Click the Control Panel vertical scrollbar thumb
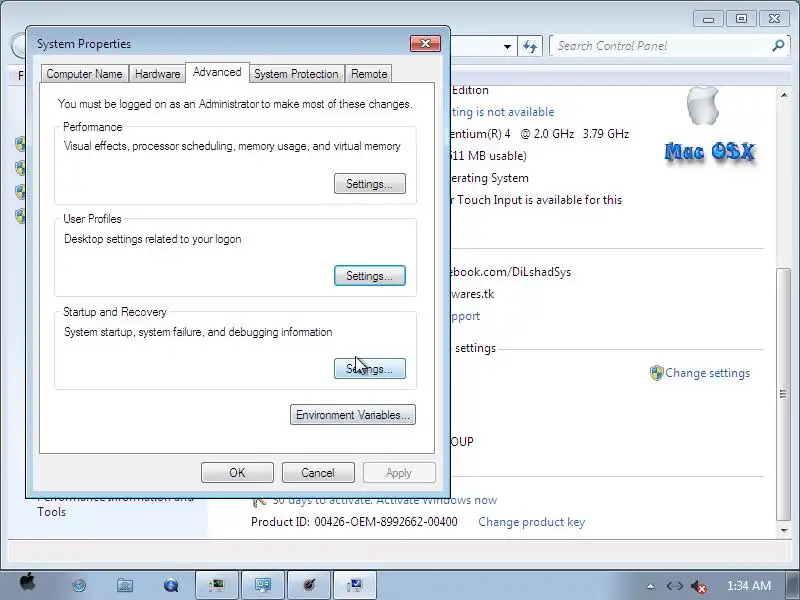800x600 pixels. pos(784,394)
